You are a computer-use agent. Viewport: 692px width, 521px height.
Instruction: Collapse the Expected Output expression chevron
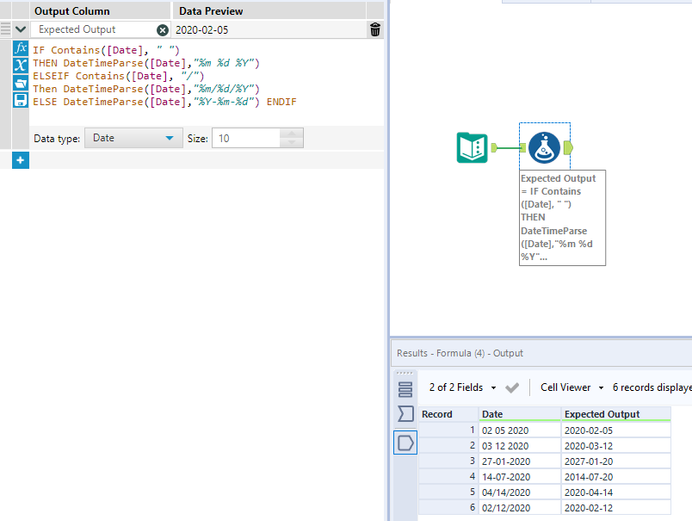[20, 30]
